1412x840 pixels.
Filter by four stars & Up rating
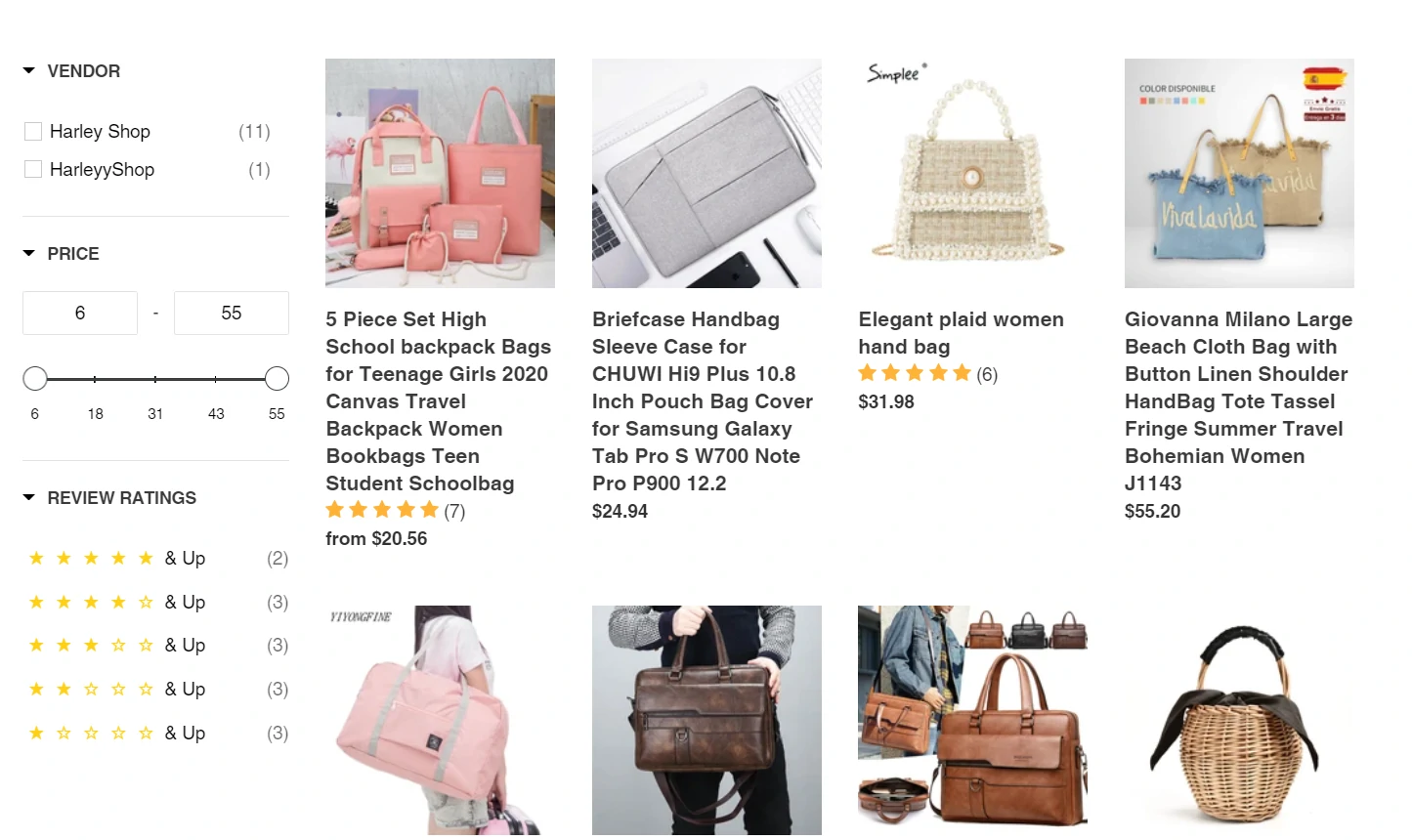coord(156,603)
